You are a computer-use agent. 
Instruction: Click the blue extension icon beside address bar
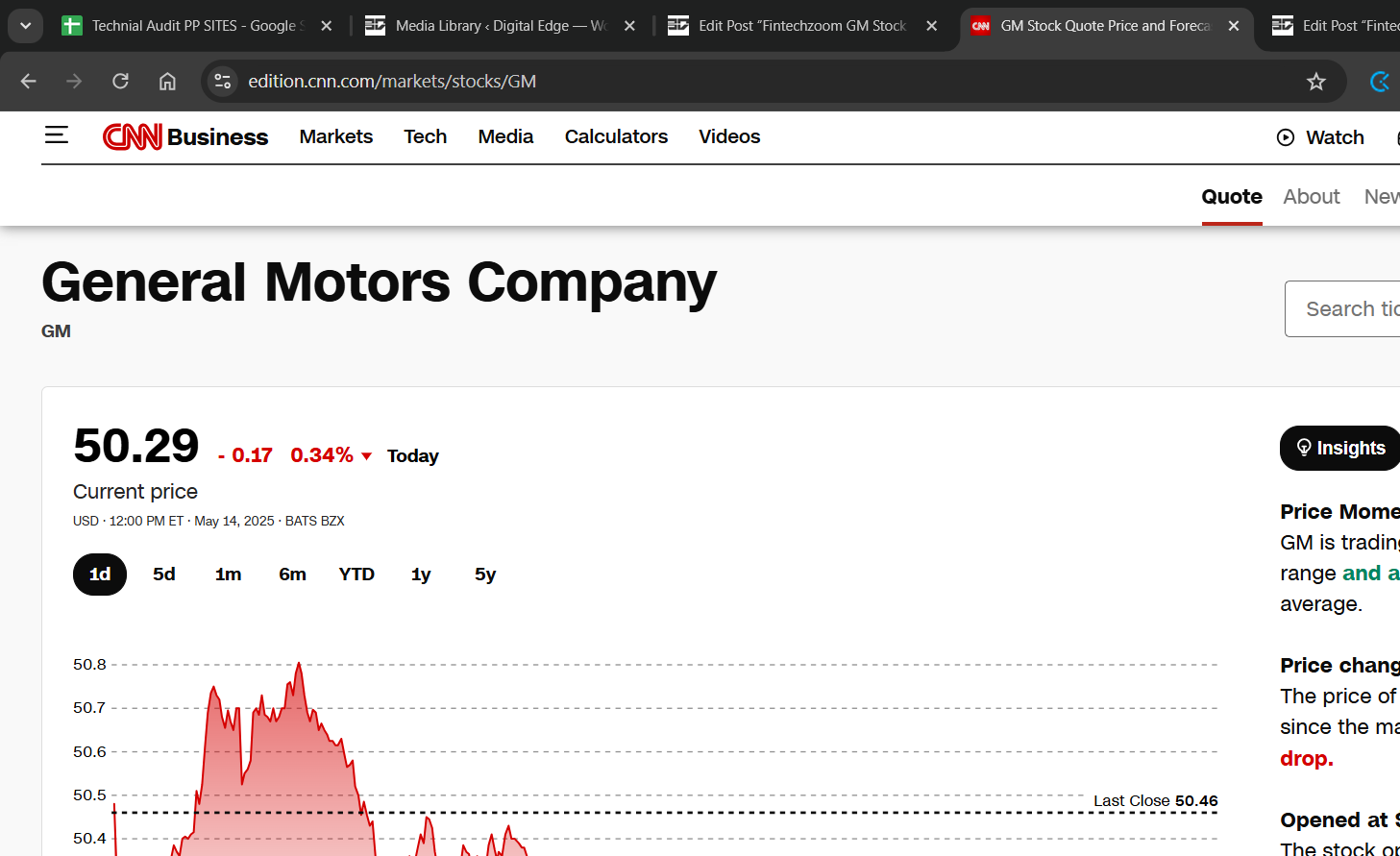[x=1380, y=82]
